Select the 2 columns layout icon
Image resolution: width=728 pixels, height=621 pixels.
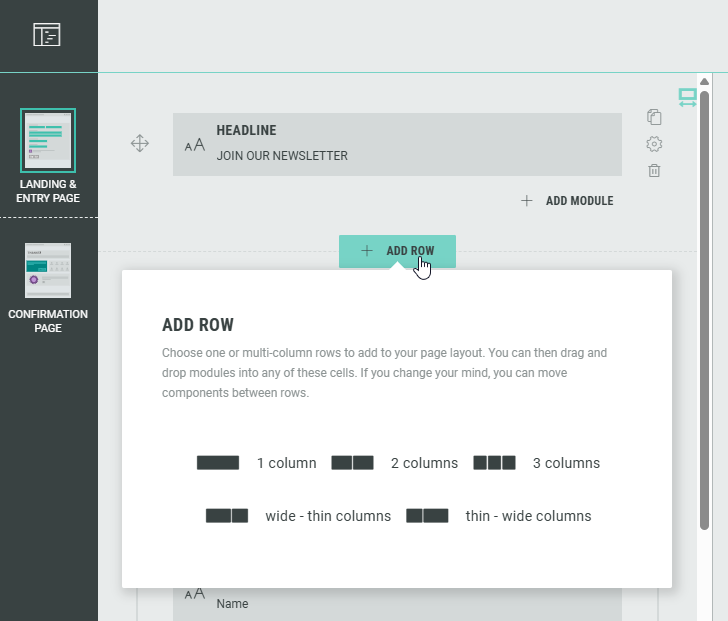352,463
